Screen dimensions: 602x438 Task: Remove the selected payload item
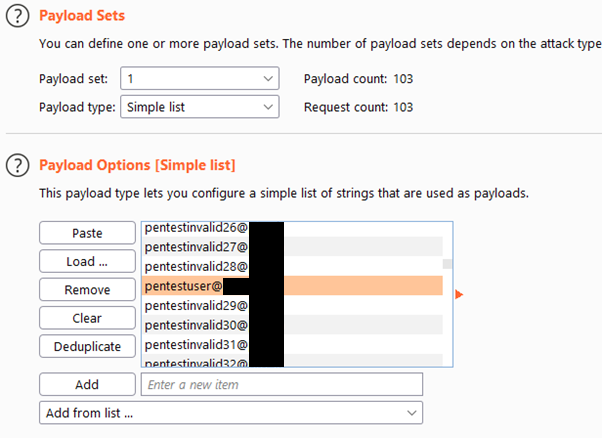point(87,290)
